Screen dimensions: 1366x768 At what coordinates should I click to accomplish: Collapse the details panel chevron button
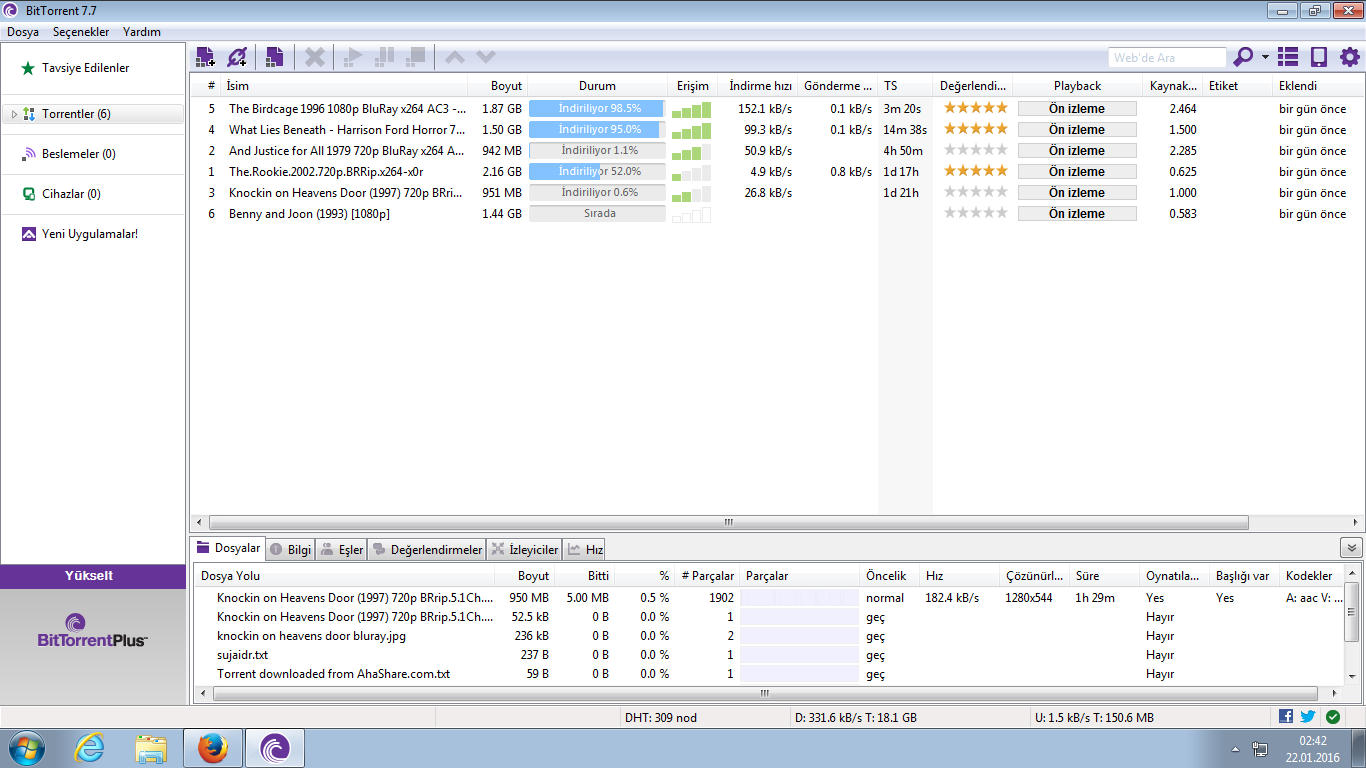pos(1351,548)
